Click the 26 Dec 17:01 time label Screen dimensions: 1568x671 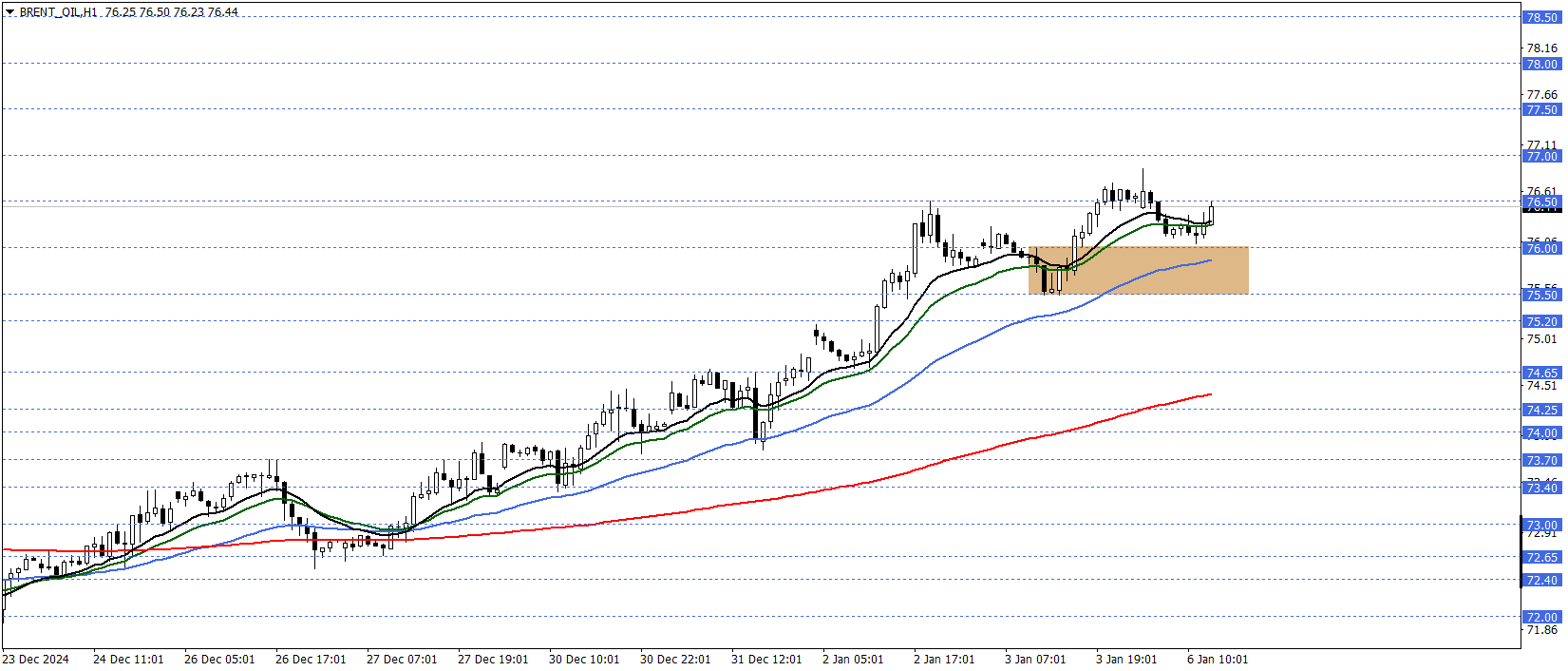(311, 659)
